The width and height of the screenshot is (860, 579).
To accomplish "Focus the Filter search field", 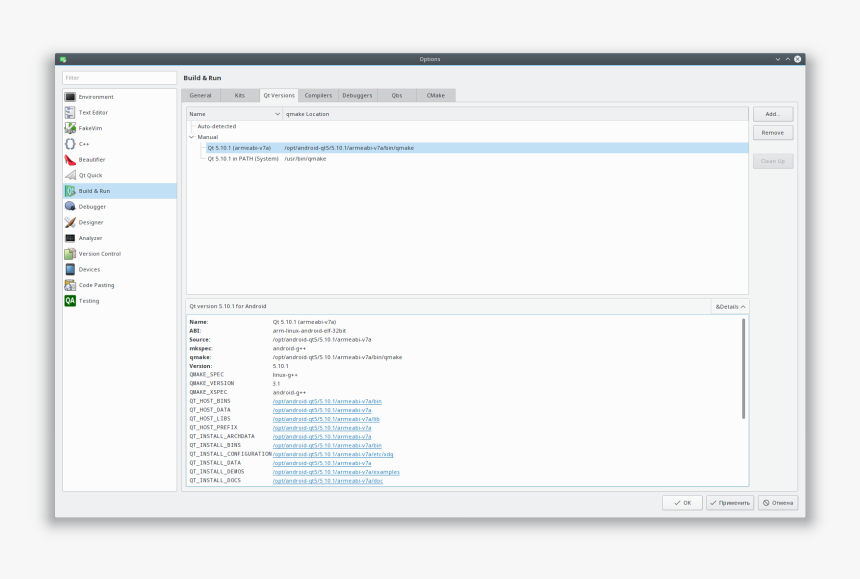I will tap(120, 78).
